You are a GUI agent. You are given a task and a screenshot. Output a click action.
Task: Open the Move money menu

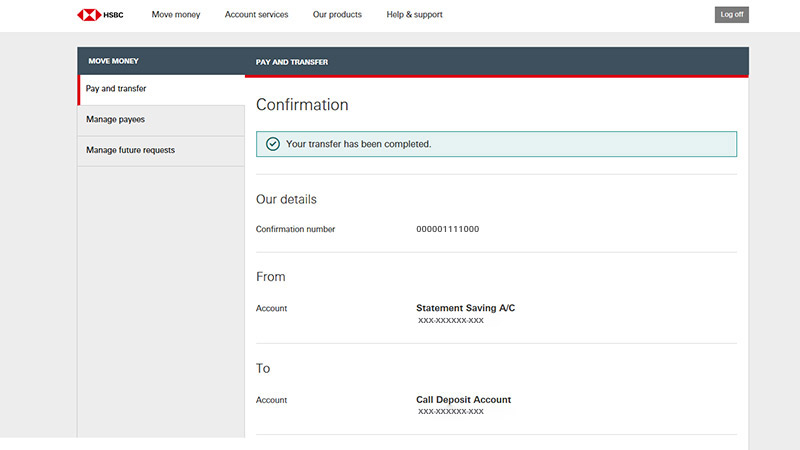[176, 15]
